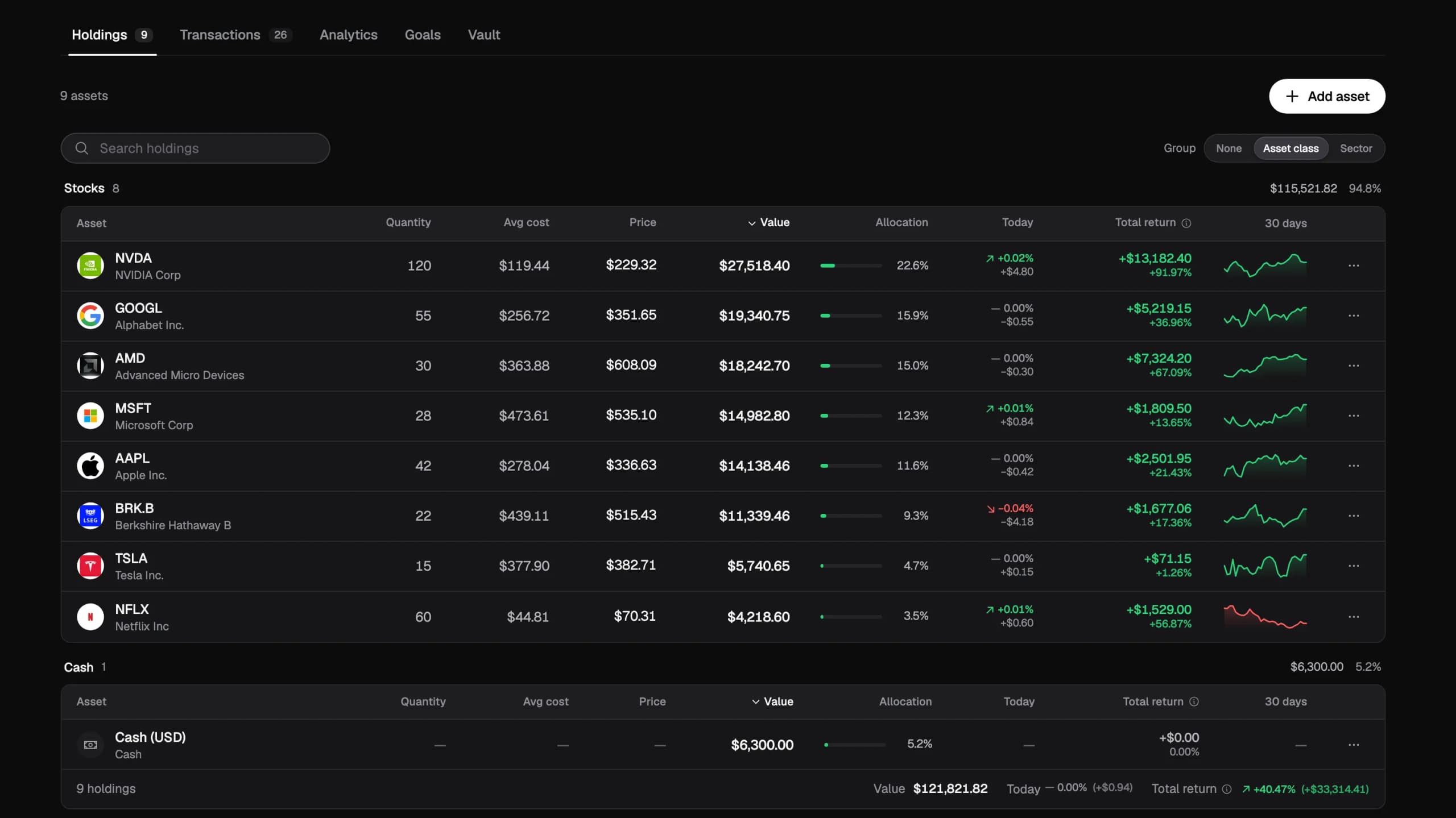This screenshot has height=818, width=1456.
Task: Click the Cash (USD) allocation bar
Action: click(x=855, y=745)
